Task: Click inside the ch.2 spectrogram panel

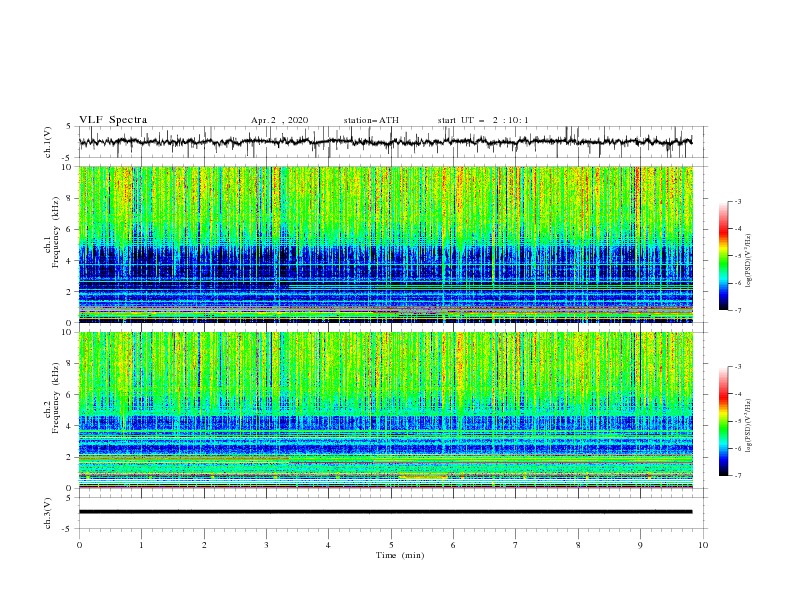Action: [x=385, y=410]
